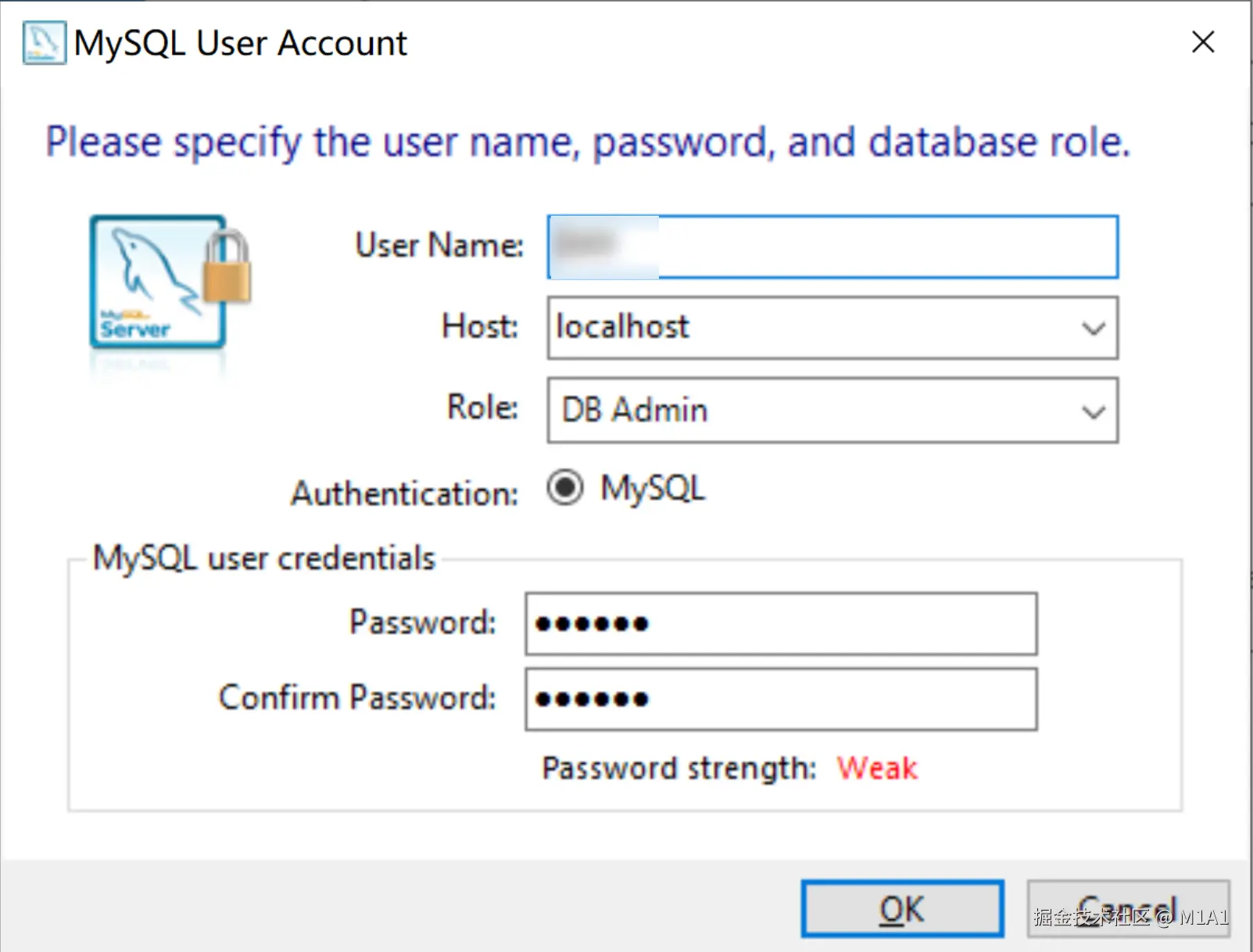
Task: Select the MySQL authentication radio button
Action: (x=565, y=489)
